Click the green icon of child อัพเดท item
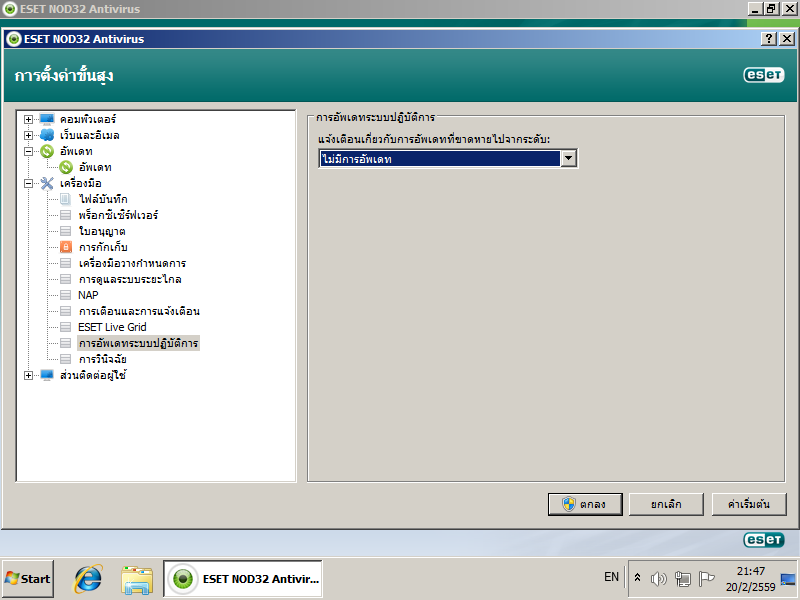The image size is (800, 600). pyautogui.click(x=66, y=167)
